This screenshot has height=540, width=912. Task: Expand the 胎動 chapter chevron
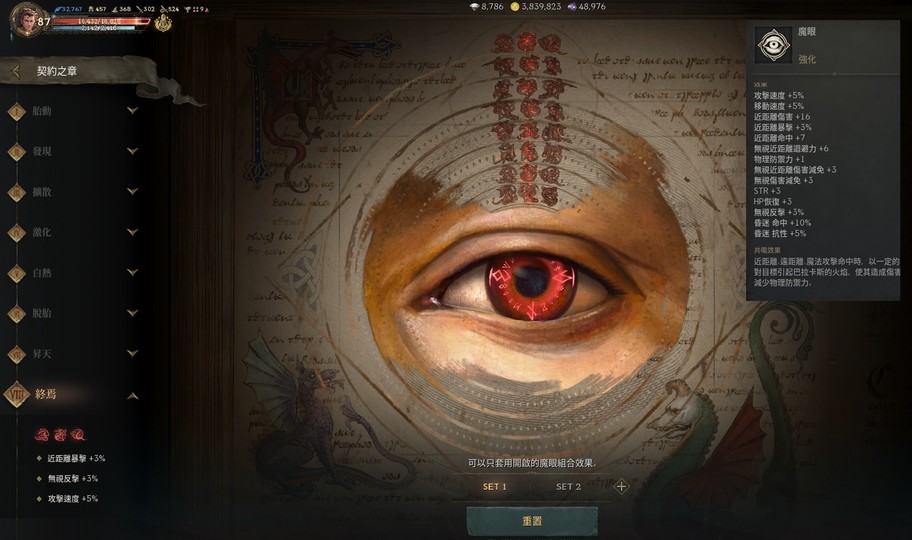pyautogui.click(x=133, y=110)
